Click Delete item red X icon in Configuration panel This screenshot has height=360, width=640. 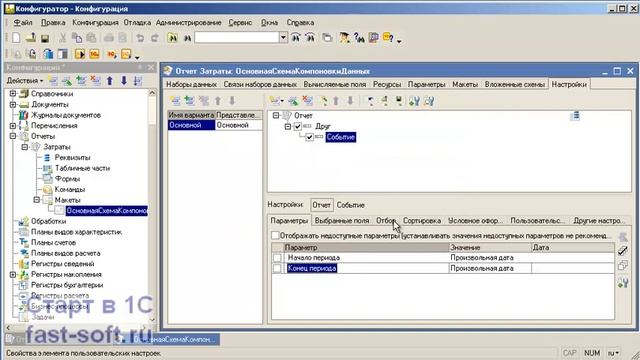96,81
